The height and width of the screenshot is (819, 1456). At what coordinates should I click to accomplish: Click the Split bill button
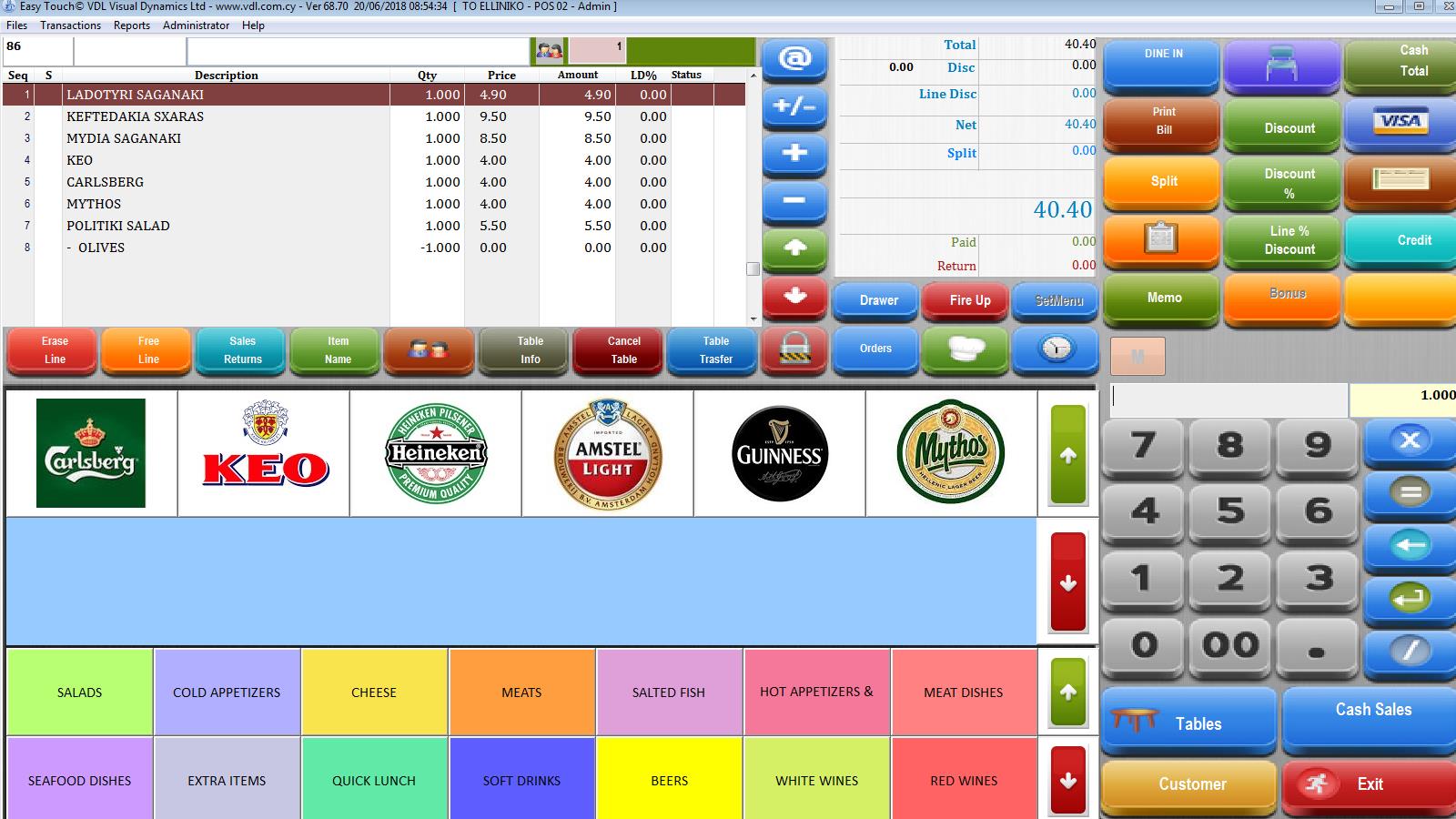coord(1161,182)
